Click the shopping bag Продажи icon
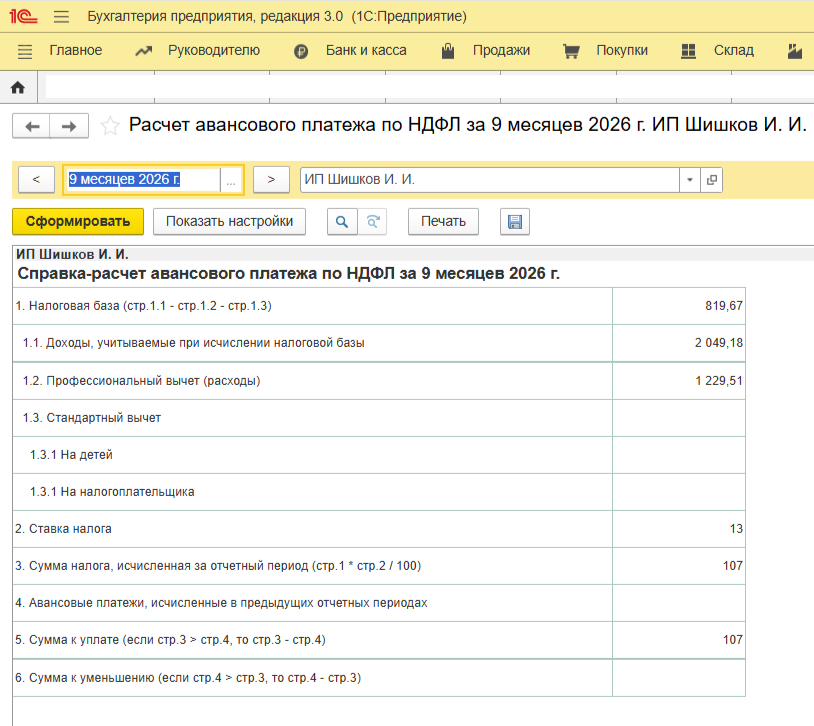Image resolution: width=814 pixels, height=726 pixels. (x=448, y=50)
